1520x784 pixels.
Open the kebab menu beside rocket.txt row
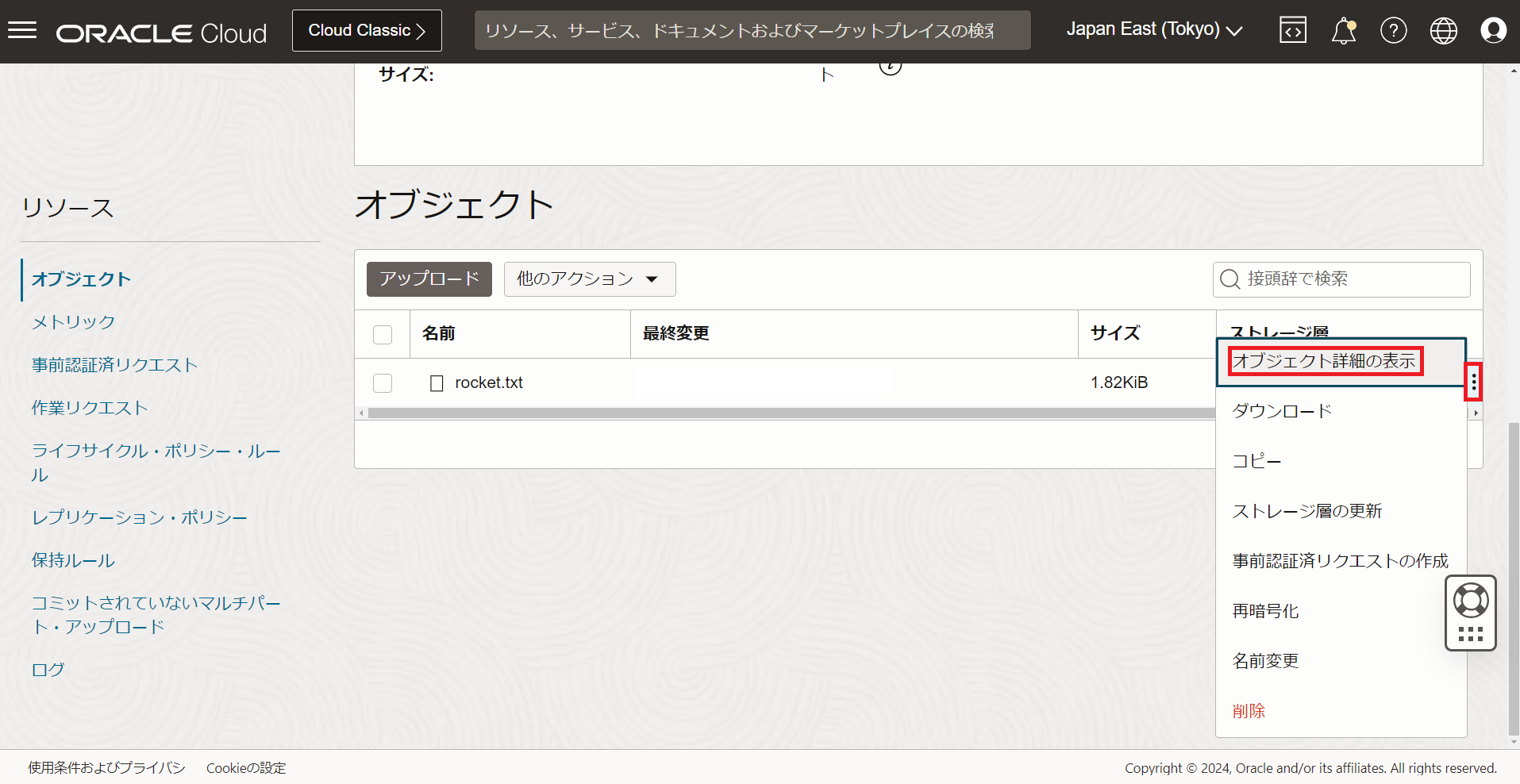point(1473,382)
